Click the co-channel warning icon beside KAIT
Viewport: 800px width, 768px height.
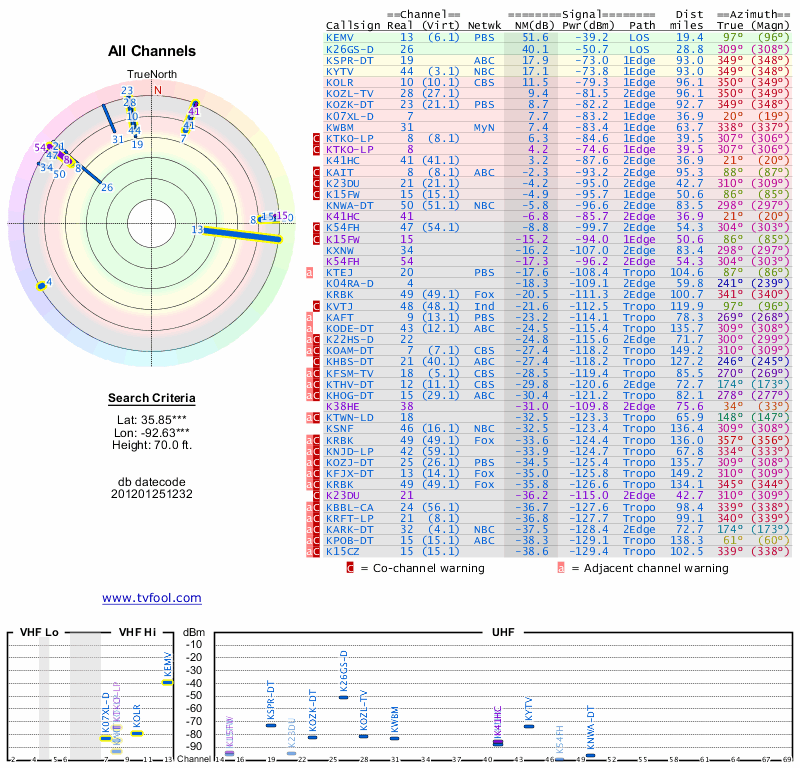tap(316, 172)
